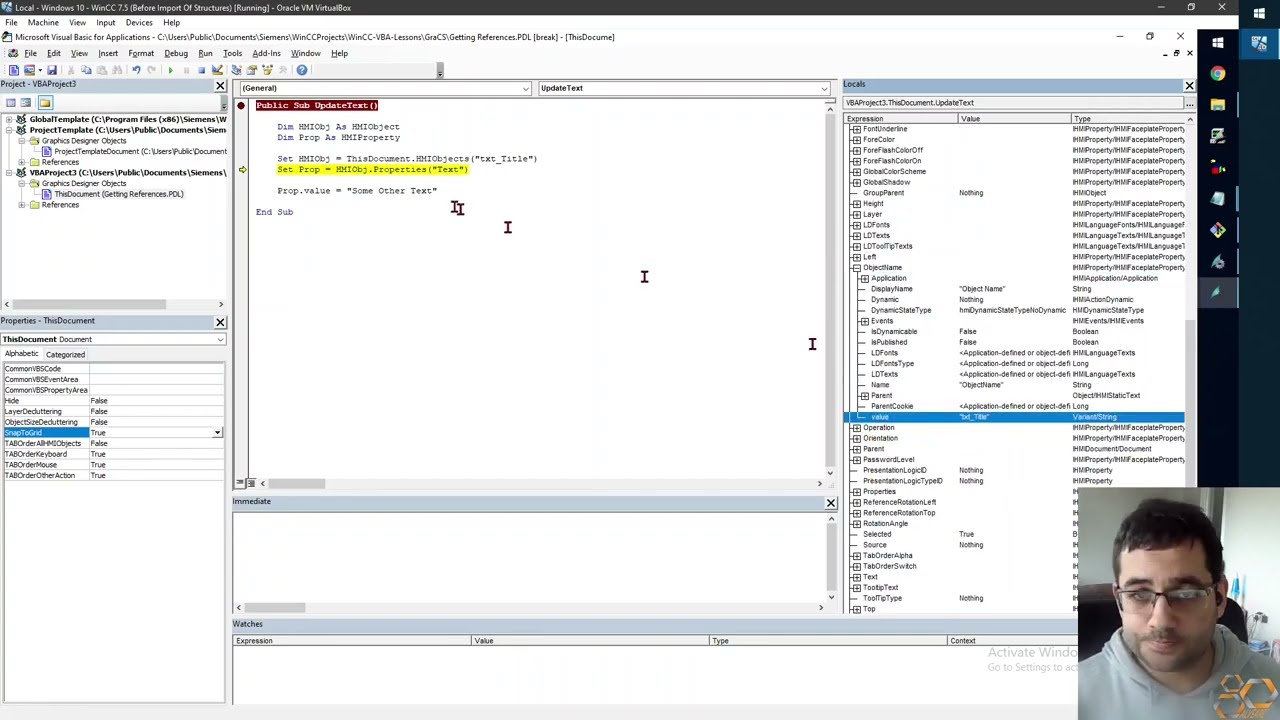Open the (General) object dropdown
The image size is (1280, 720).
[x=526, y=88]
